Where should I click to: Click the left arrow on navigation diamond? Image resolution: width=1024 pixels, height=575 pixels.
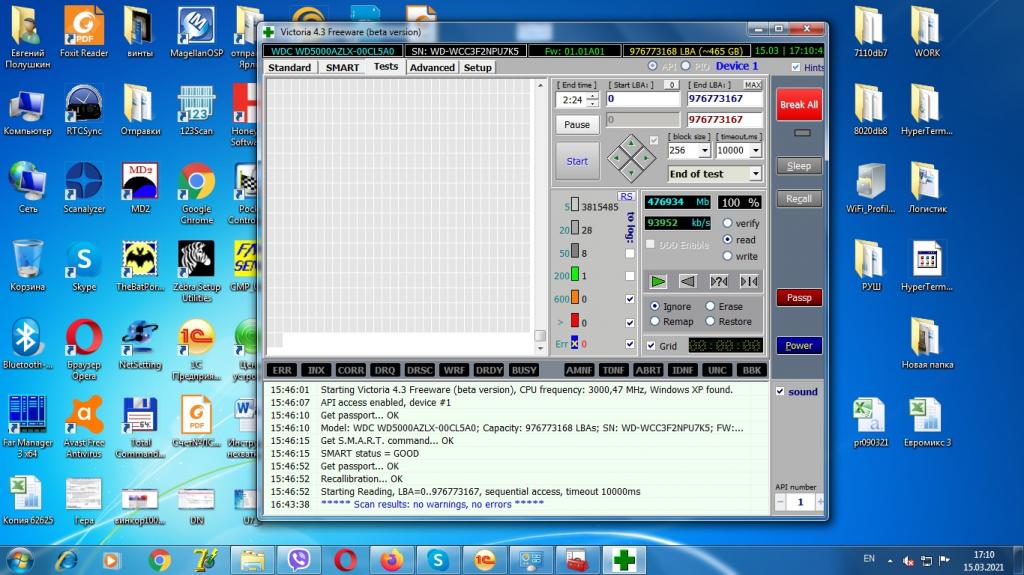pyautogui.click(x=616, y=157)
